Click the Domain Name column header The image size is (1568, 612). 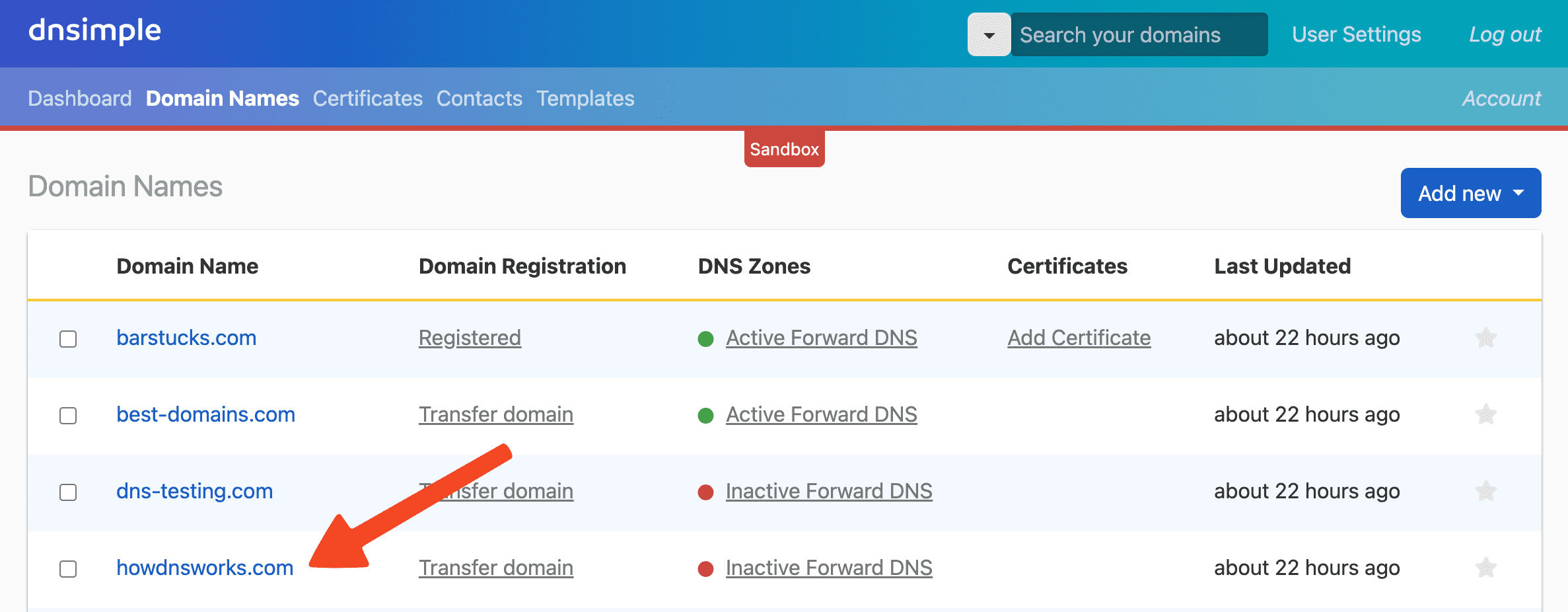click(x=188, y=266)
